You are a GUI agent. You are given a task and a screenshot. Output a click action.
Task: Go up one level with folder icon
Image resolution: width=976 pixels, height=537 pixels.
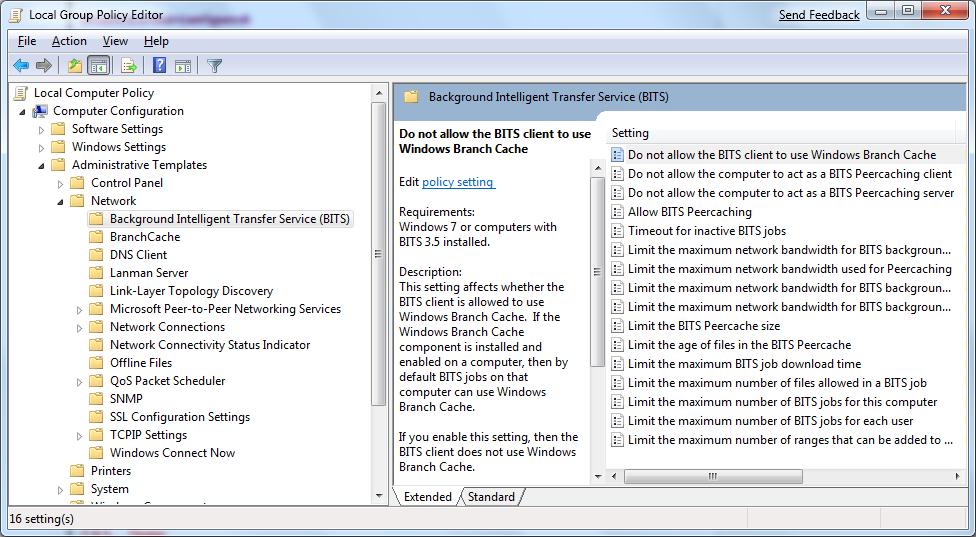(75, 65)
